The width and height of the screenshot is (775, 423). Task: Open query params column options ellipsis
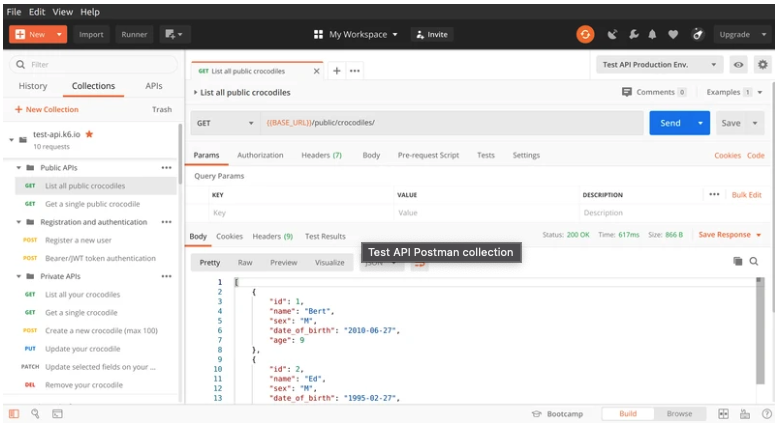point(714,194)
